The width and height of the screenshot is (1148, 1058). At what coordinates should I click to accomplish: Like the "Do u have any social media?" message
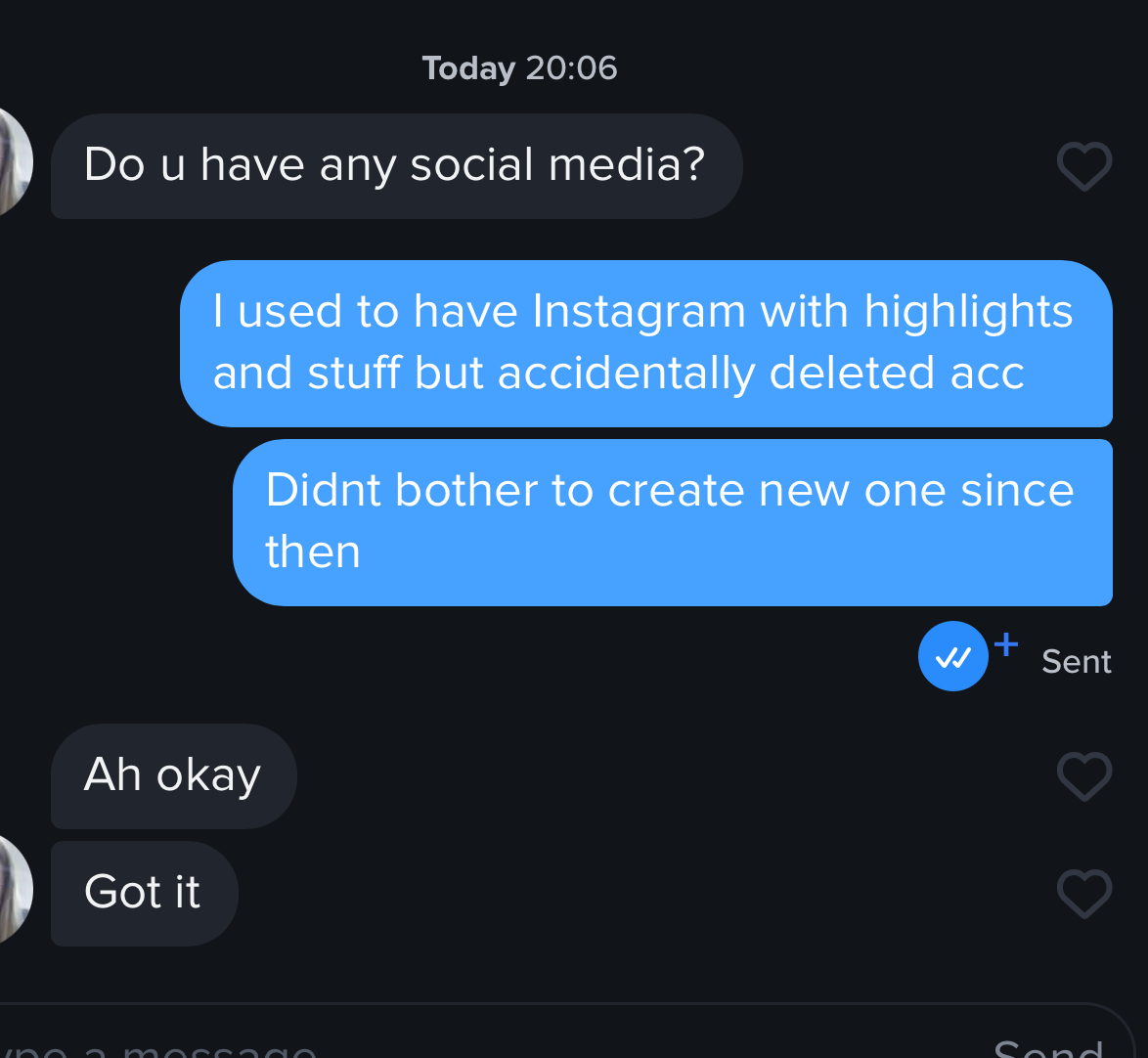coord(1084,166)
